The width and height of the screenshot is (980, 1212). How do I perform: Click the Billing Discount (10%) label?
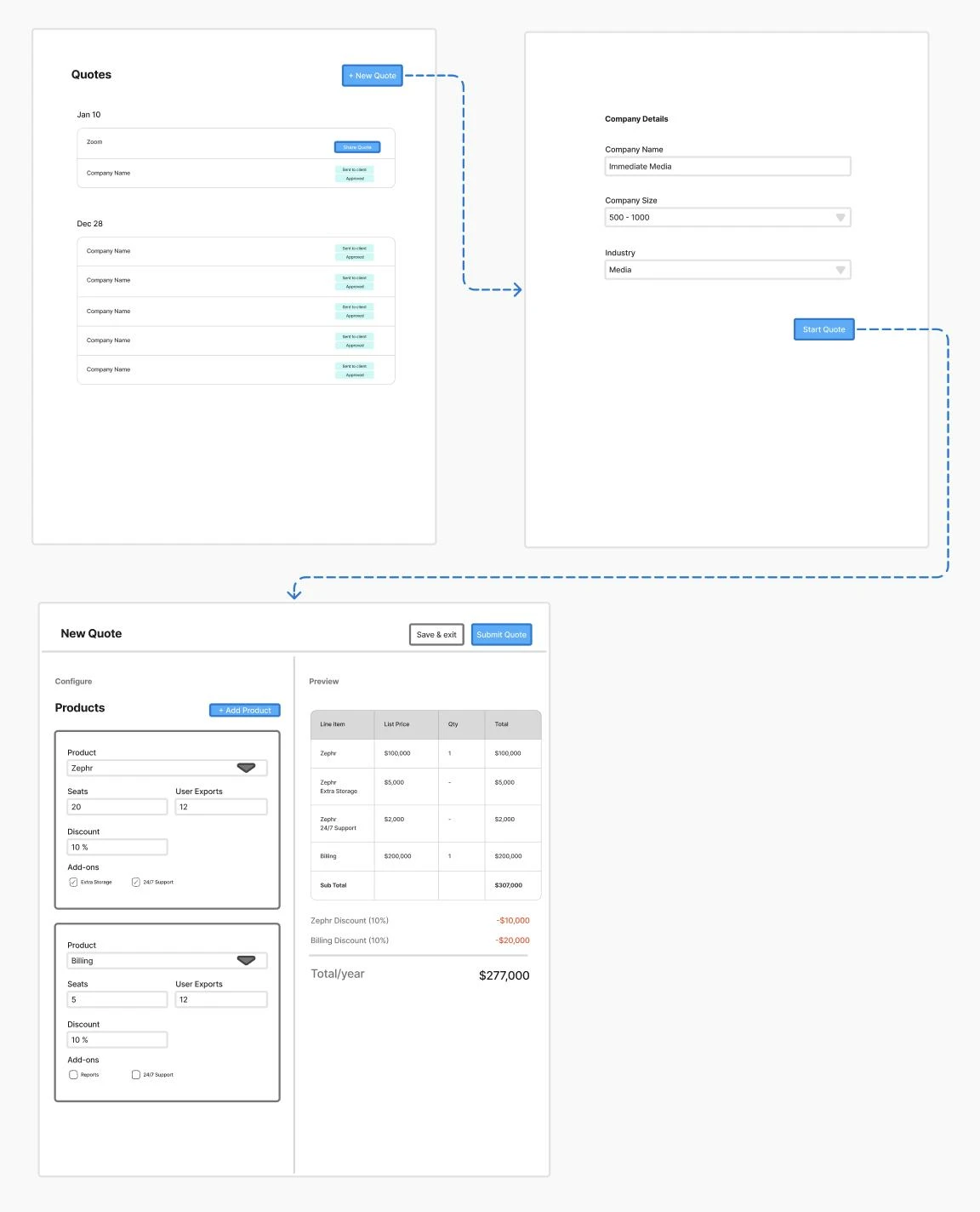(350, 940)
